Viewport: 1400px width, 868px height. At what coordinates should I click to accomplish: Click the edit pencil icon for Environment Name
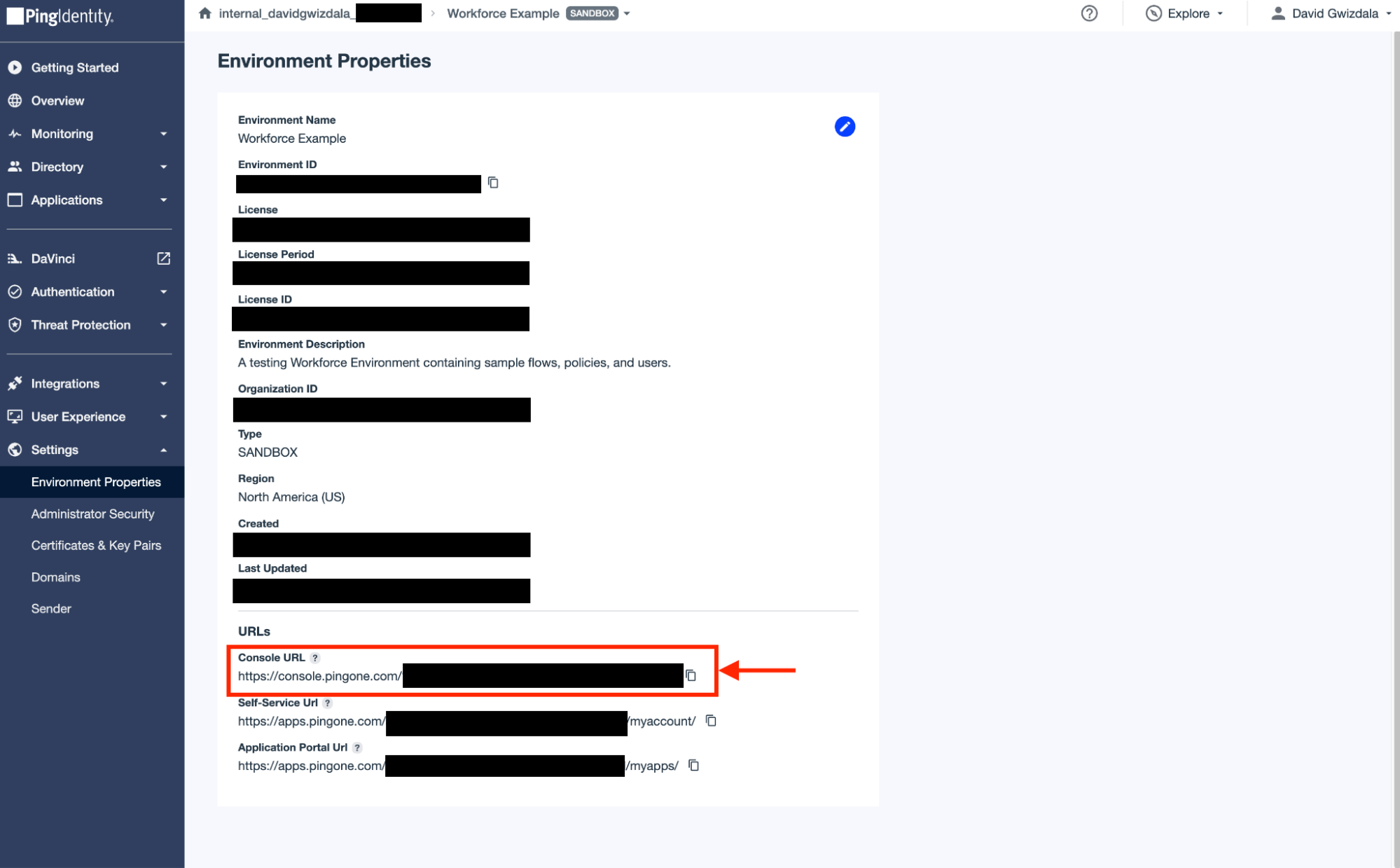tap(845, 126)
